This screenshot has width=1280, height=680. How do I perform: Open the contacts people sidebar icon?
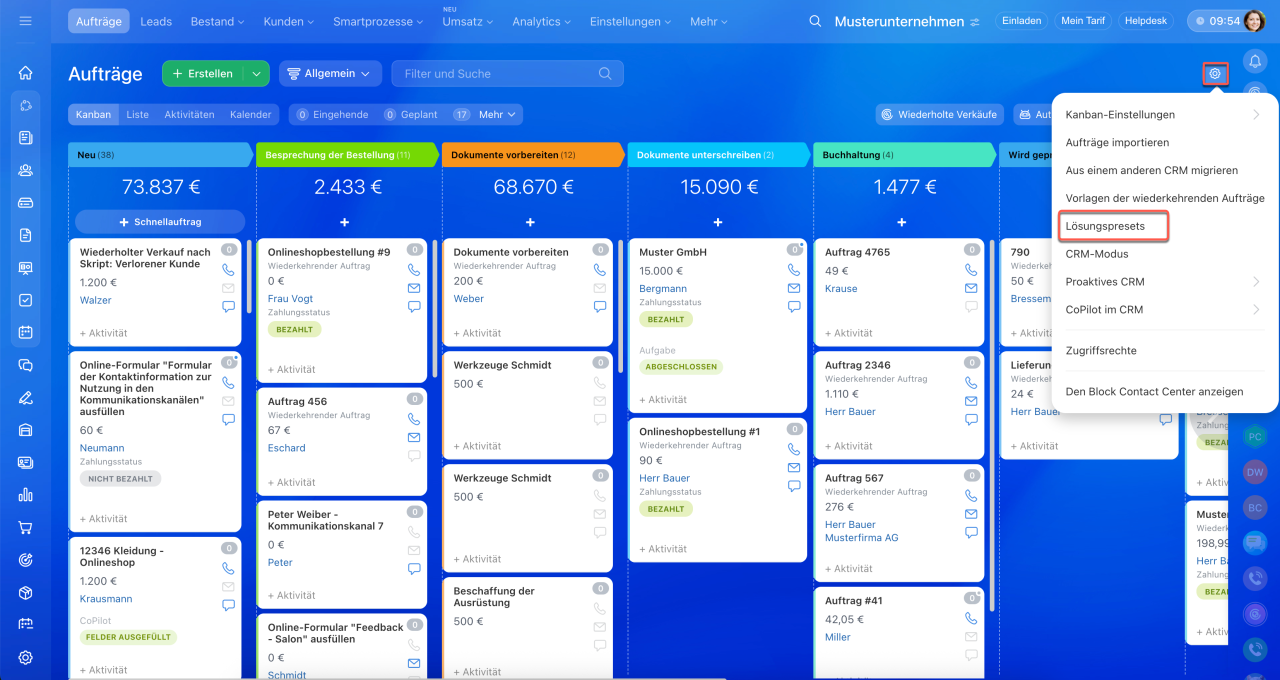(26, 170)
